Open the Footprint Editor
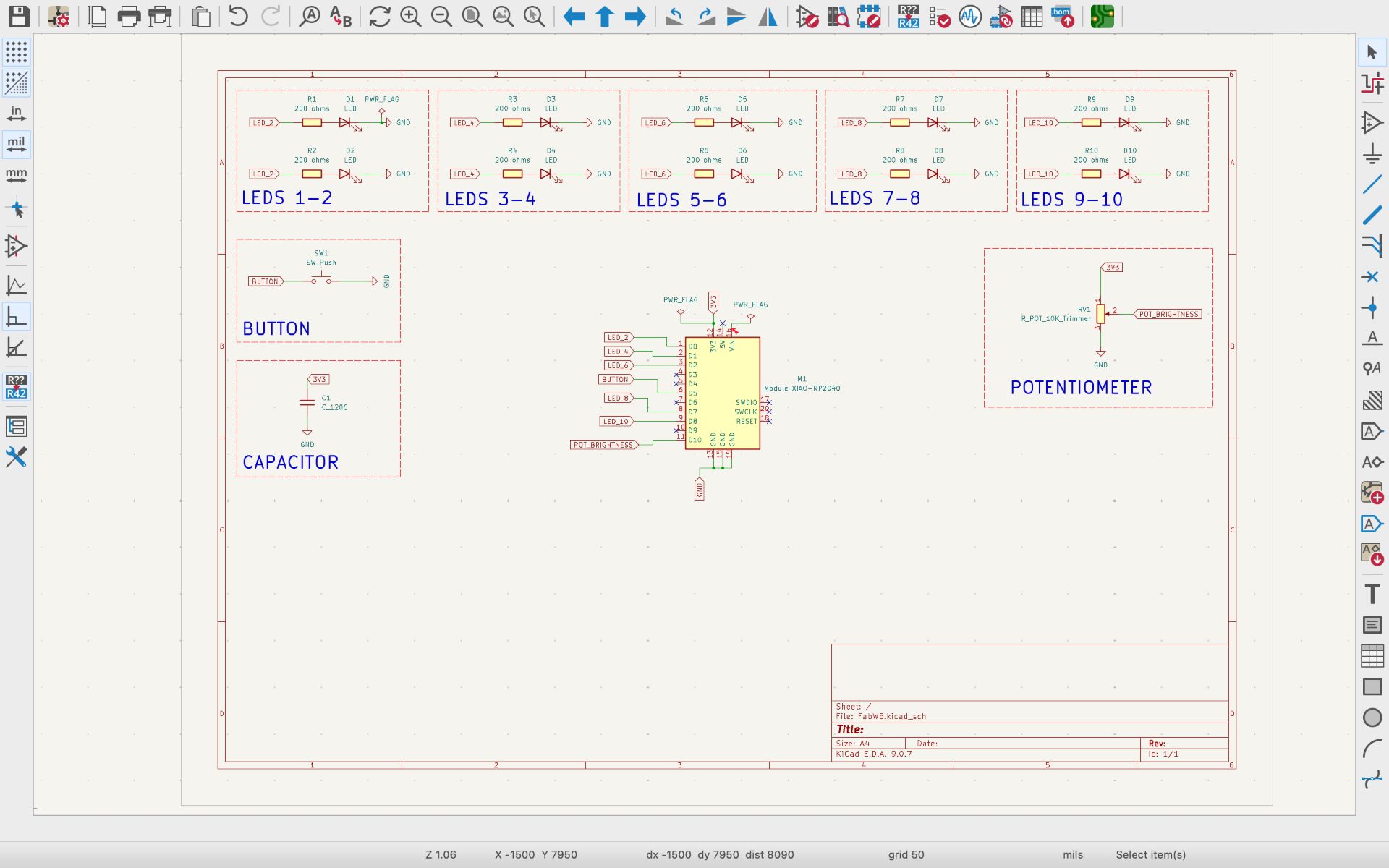The width and height of the screenshot is (1389, 868). tap(869, 16)
